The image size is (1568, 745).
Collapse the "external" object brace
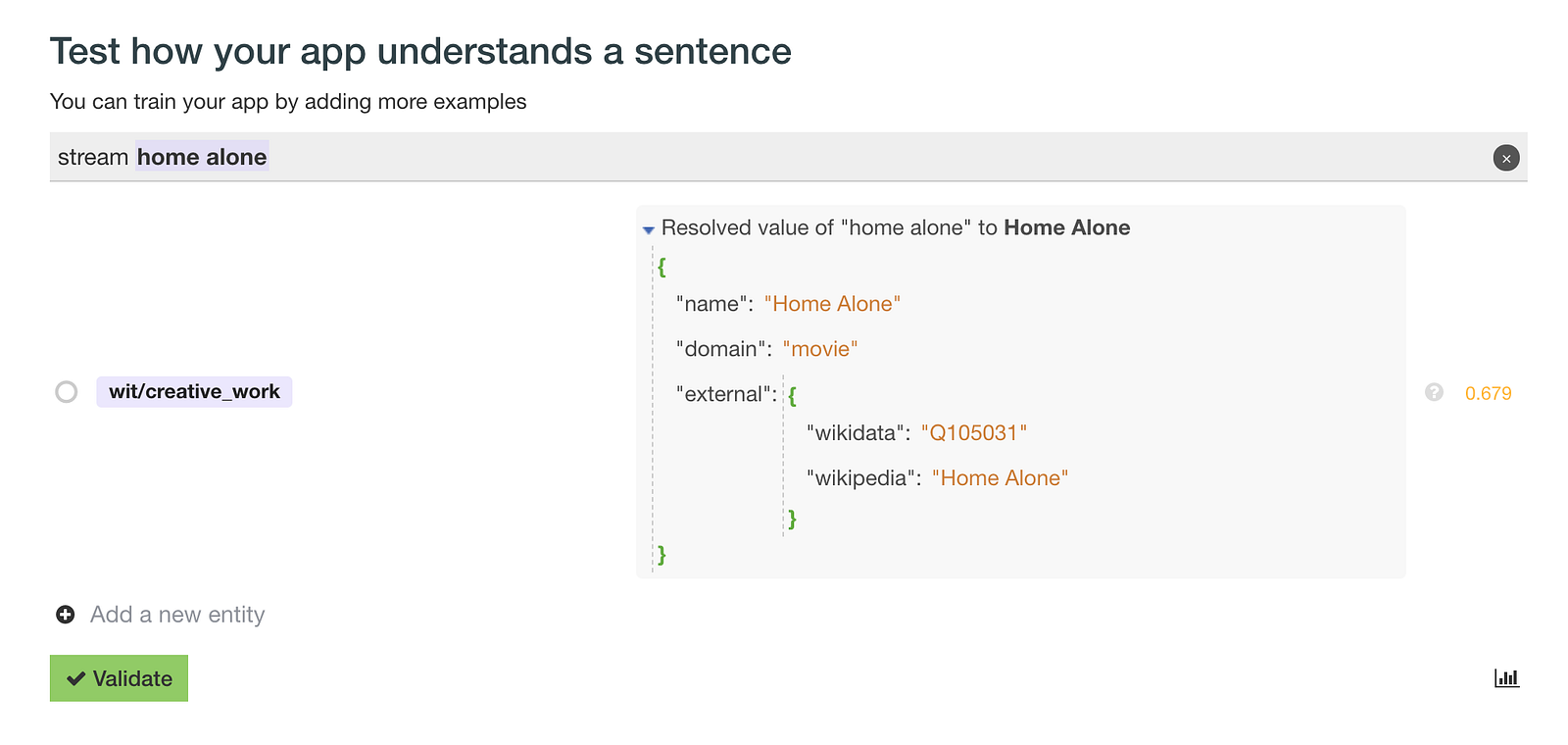[792, 395]
